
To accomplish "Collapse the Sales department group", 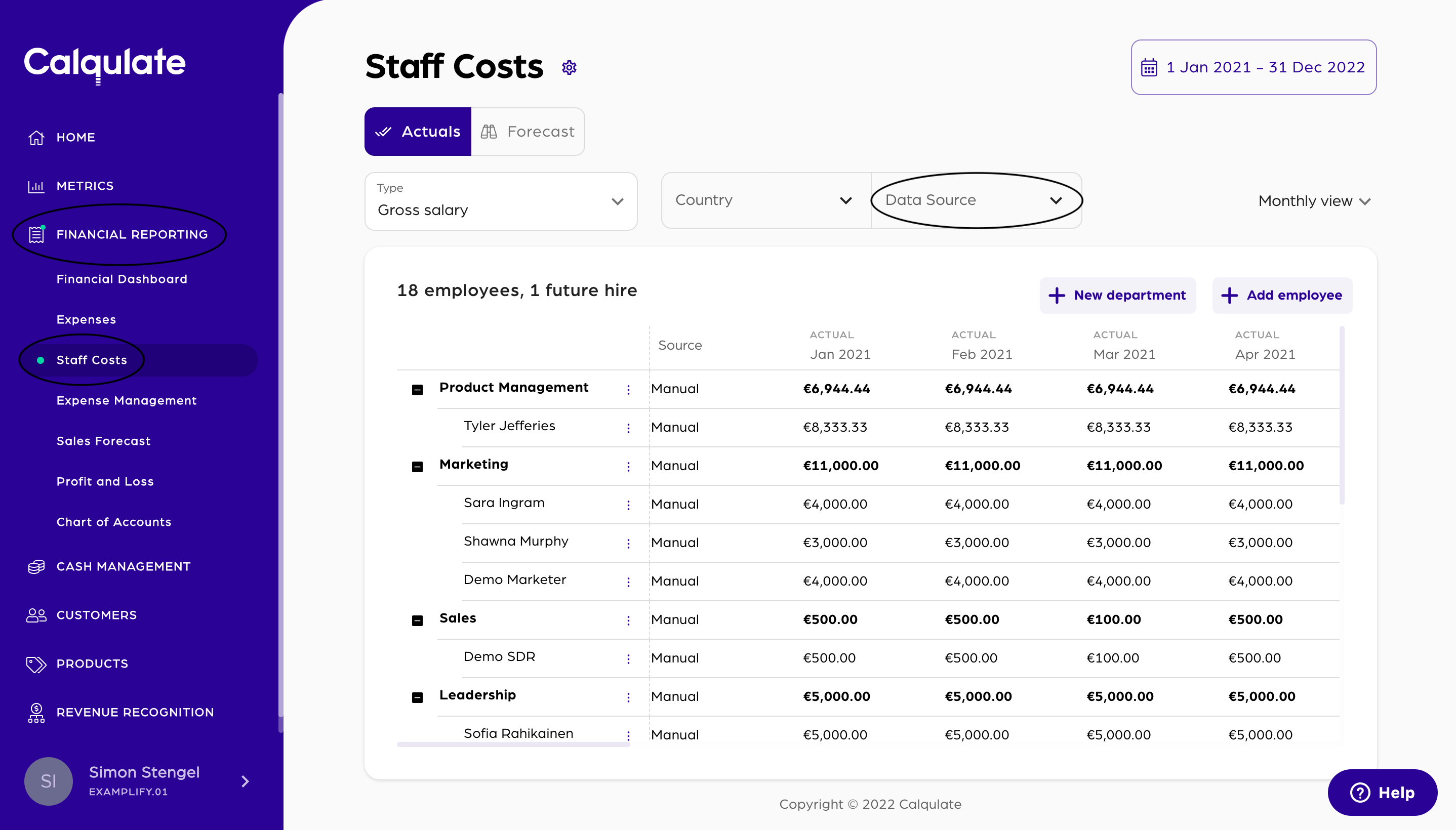I will (417, 621).
